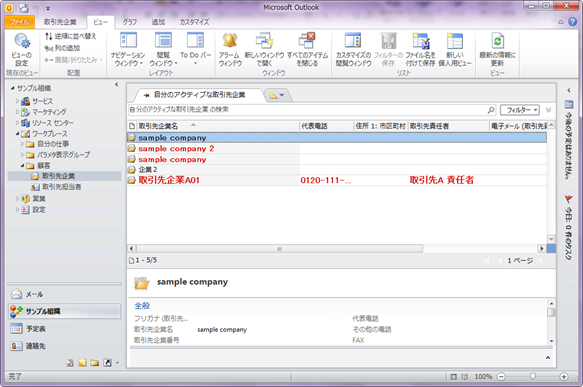The height and width of the screenshot is (387, 583).
Task: Click horizontal scrollbar right arrow
Action: tap(541, 248)
